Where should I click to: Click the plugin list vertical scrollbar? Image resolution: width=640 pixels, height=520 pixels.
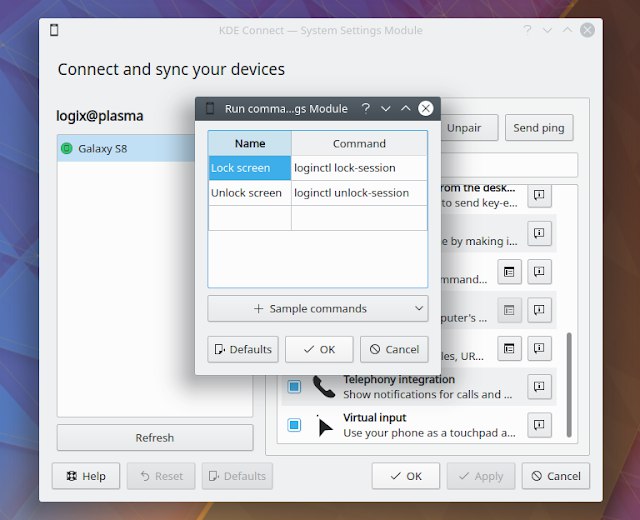pyautogui.click(x=569, y=385)
